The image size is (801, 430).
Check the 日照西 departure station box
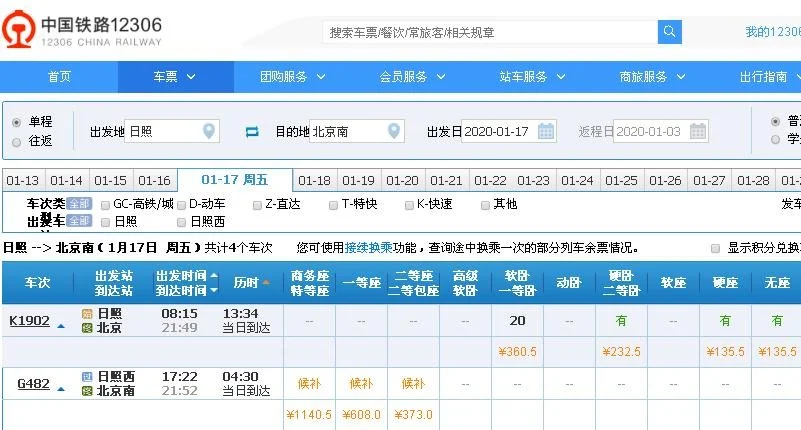tap(181, 222)
